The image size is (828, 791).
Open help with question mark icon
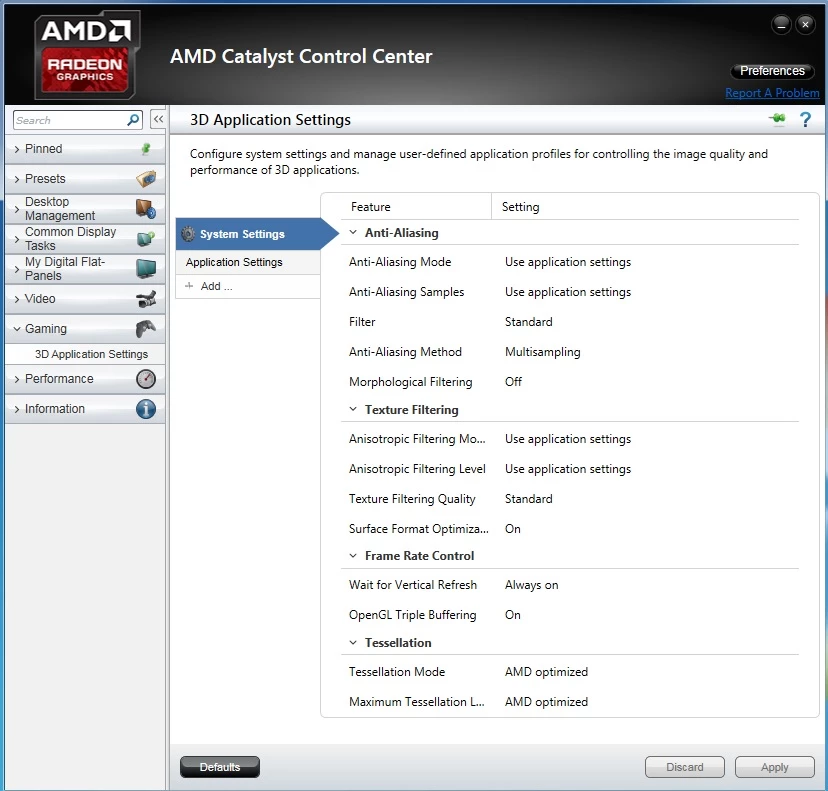pyautogui.click(x=805, y=119)
